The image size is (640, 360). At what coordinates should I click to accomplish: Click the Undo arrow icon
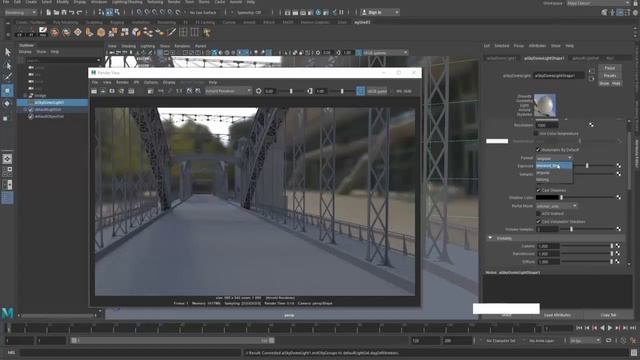tap(72, 12)
